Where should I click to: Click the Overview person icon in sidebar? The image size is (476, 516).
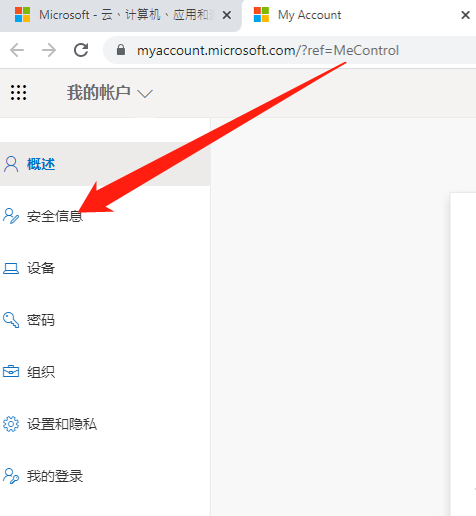point(11,164)
